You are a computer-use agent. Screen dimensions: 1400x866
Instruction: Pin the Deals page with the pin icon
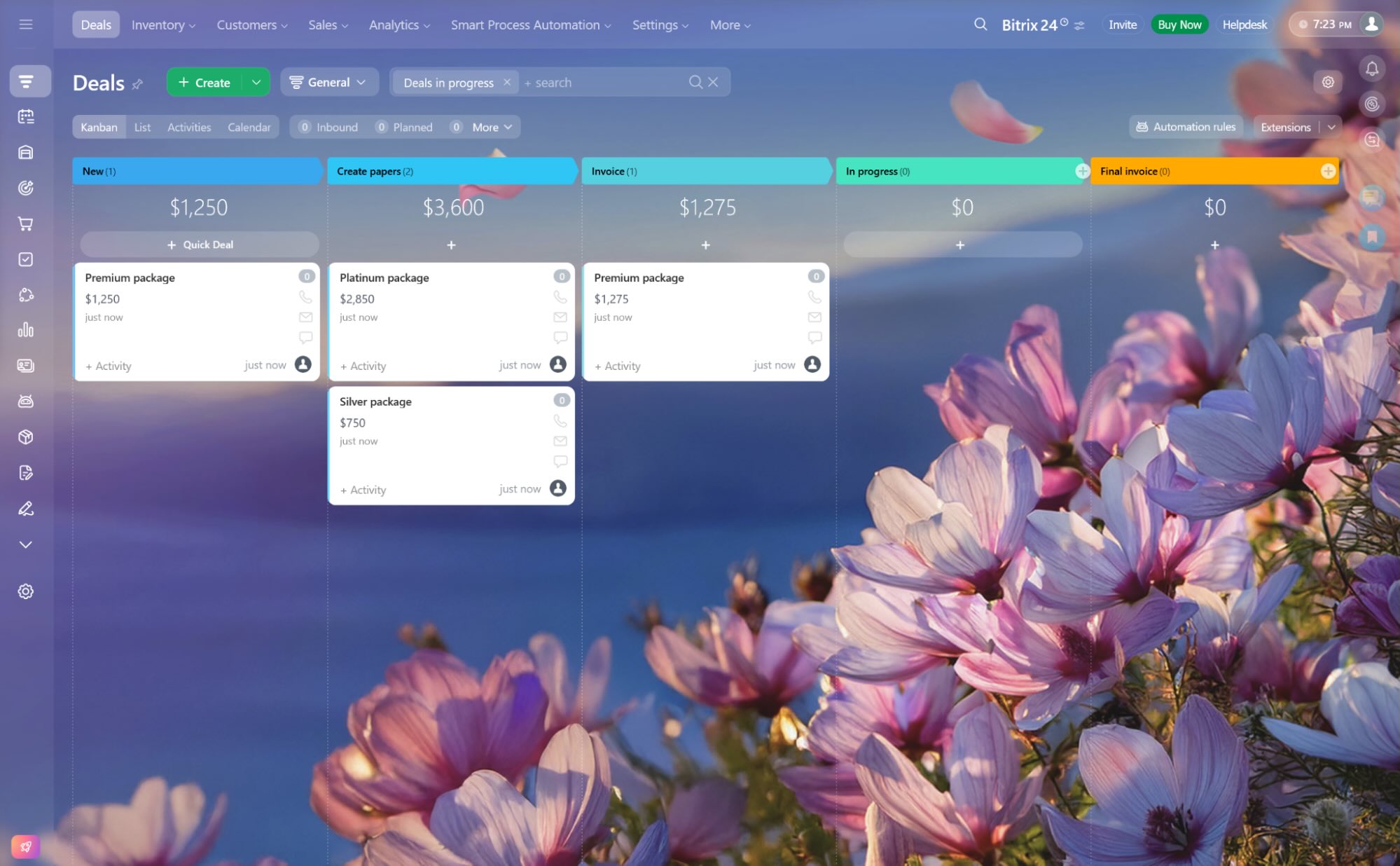pos(138,83)
